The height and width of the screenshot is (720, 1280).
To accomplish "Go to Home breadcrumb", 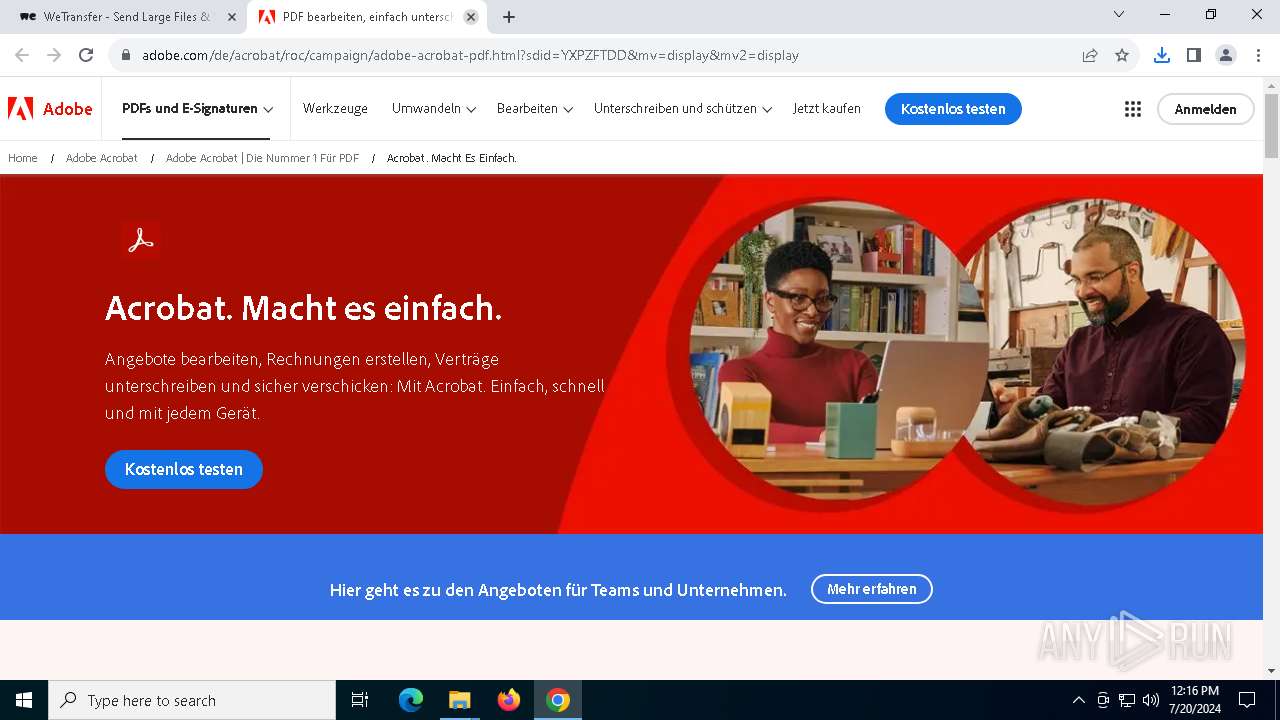I will click(x=23, y=158).
